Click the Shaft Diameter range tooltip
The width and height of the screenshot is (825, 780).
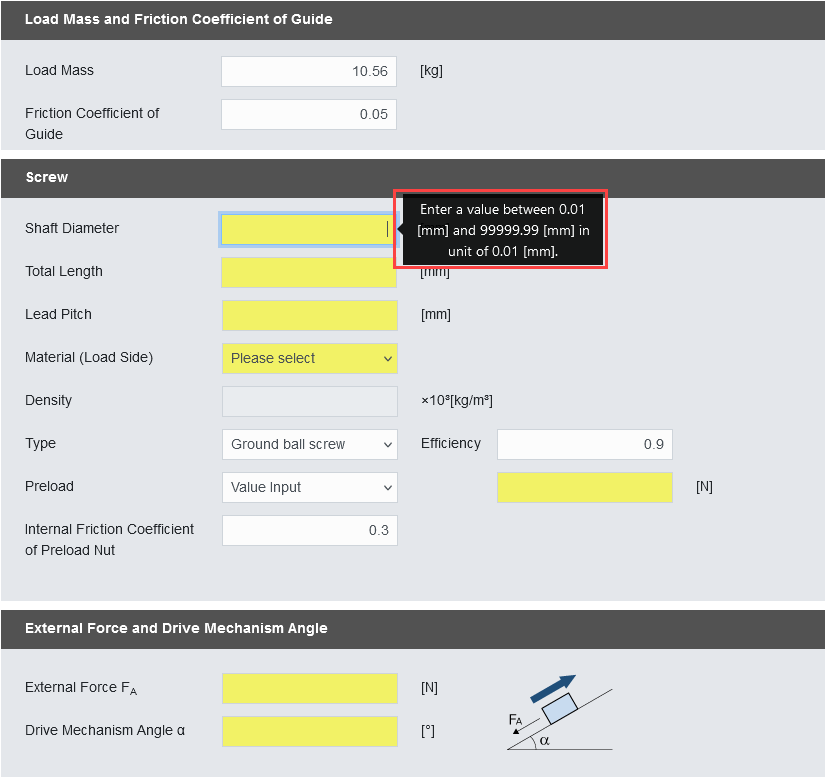(502, 230)
